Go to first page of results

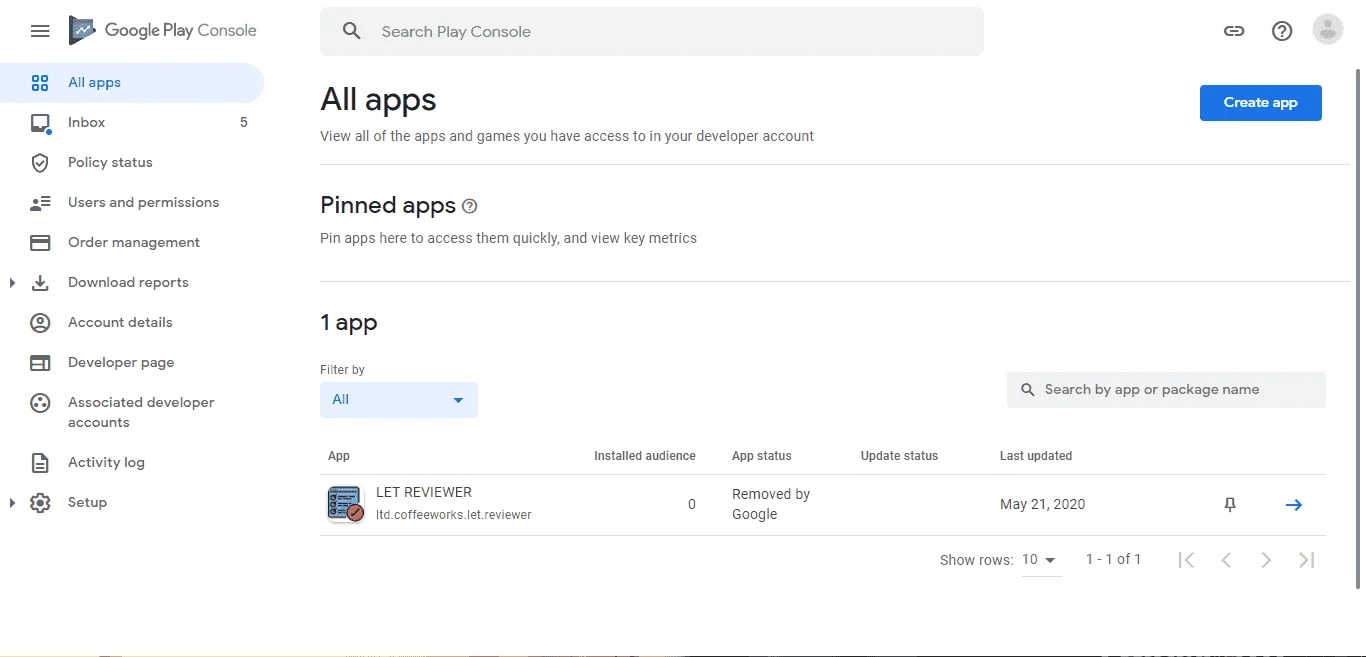coord(1186,560)
